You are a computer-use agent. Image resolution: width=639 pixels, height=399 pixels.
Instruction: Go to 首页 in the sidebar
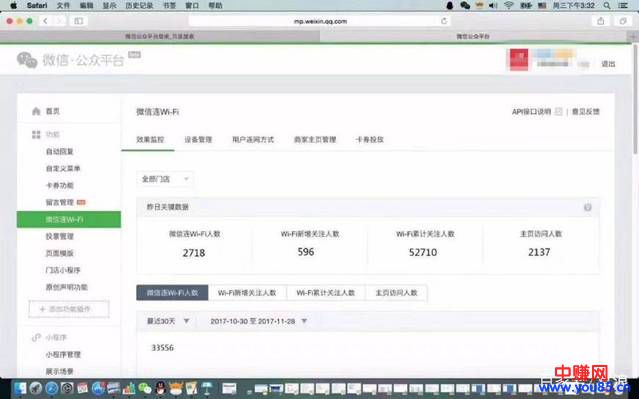pyautogui.click(x=53, y=111)
